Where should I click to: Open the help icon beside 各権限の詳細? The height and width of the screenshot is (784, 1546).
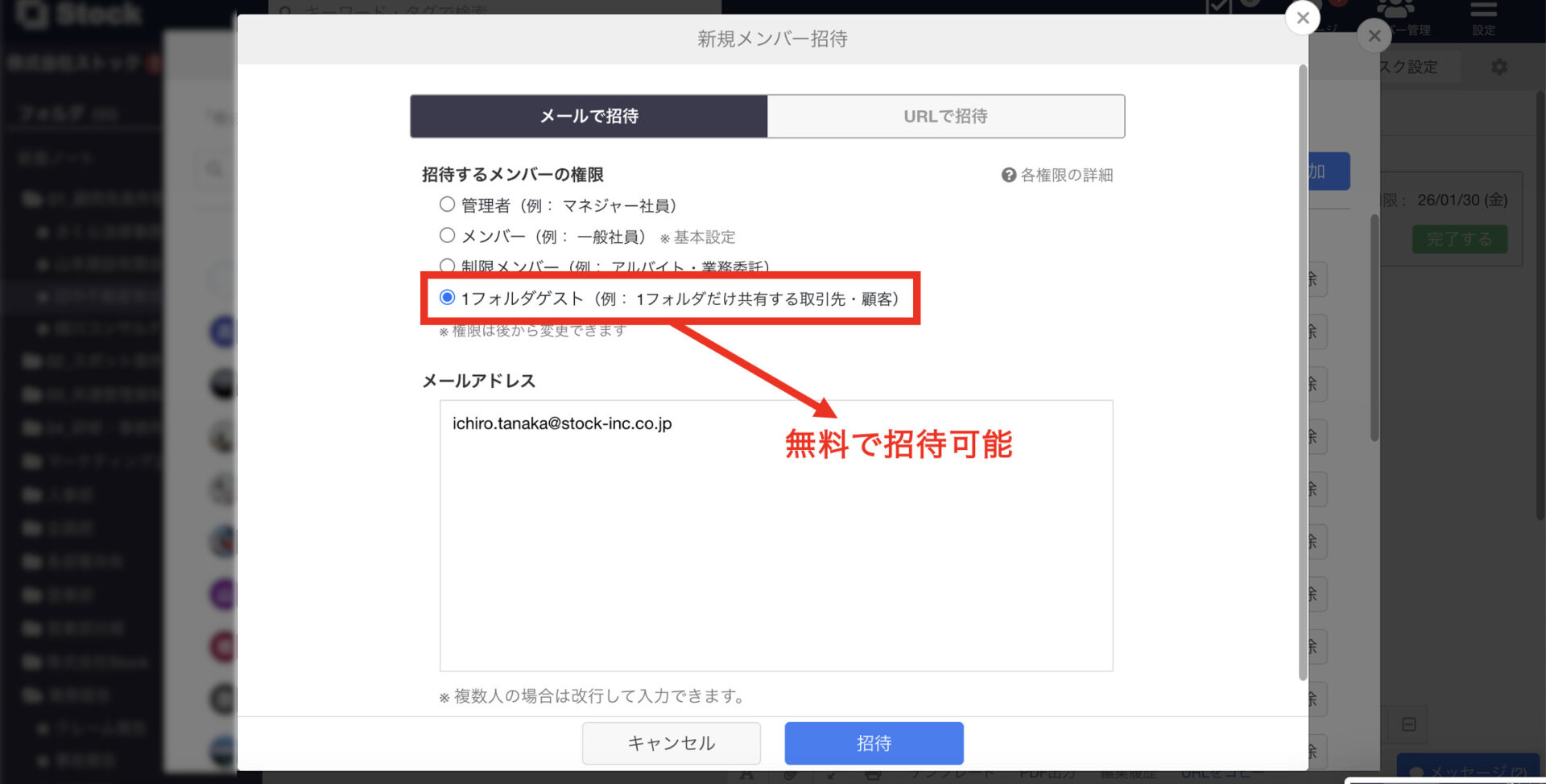[x=1007, y=175]
